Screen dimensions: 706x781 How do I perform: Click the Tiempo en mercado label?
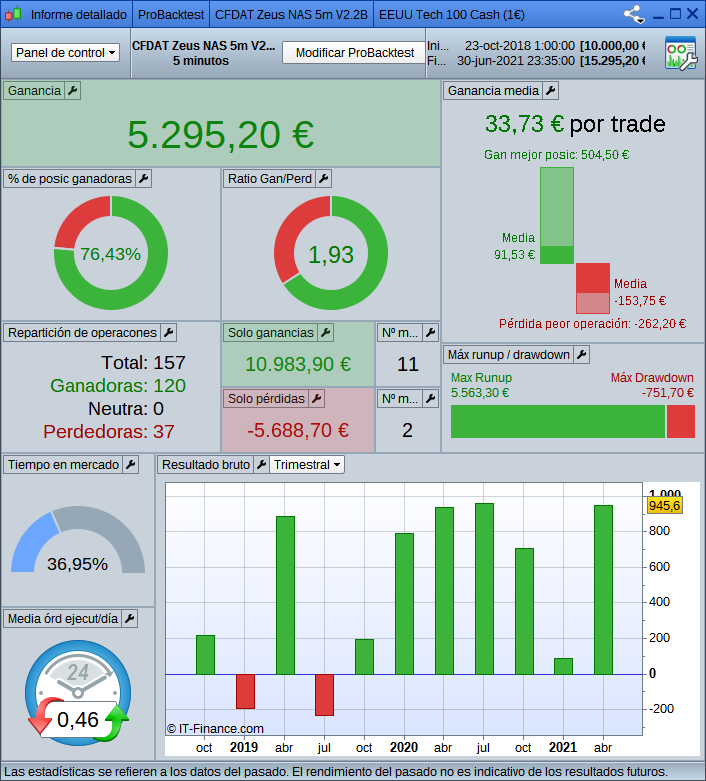click(63, 464)
